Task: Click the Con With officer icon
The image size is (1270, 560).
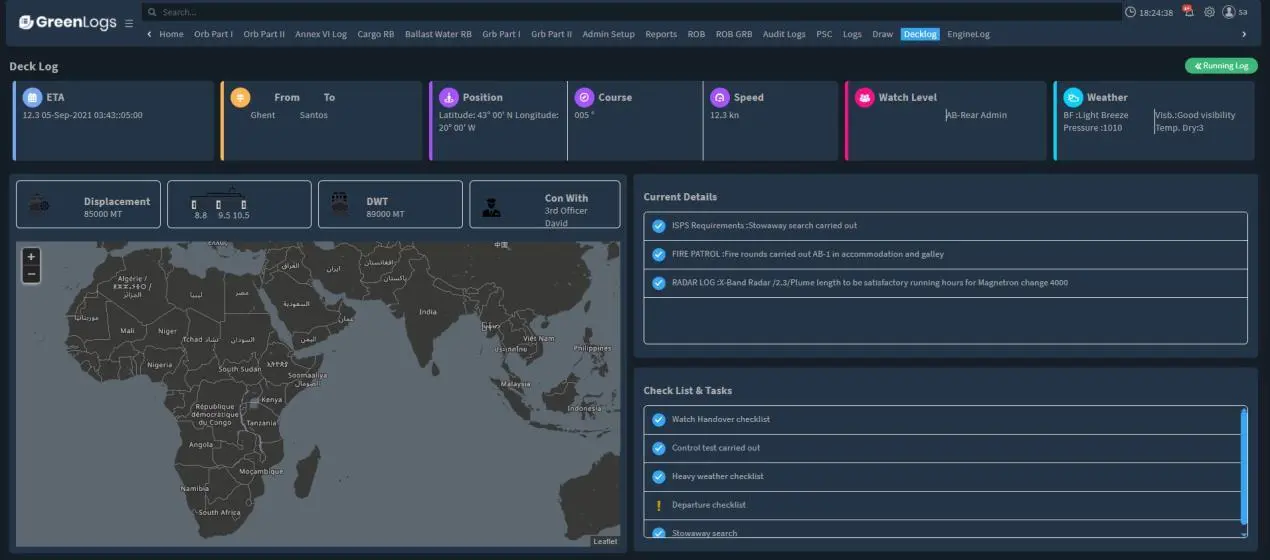Action: 491,207
